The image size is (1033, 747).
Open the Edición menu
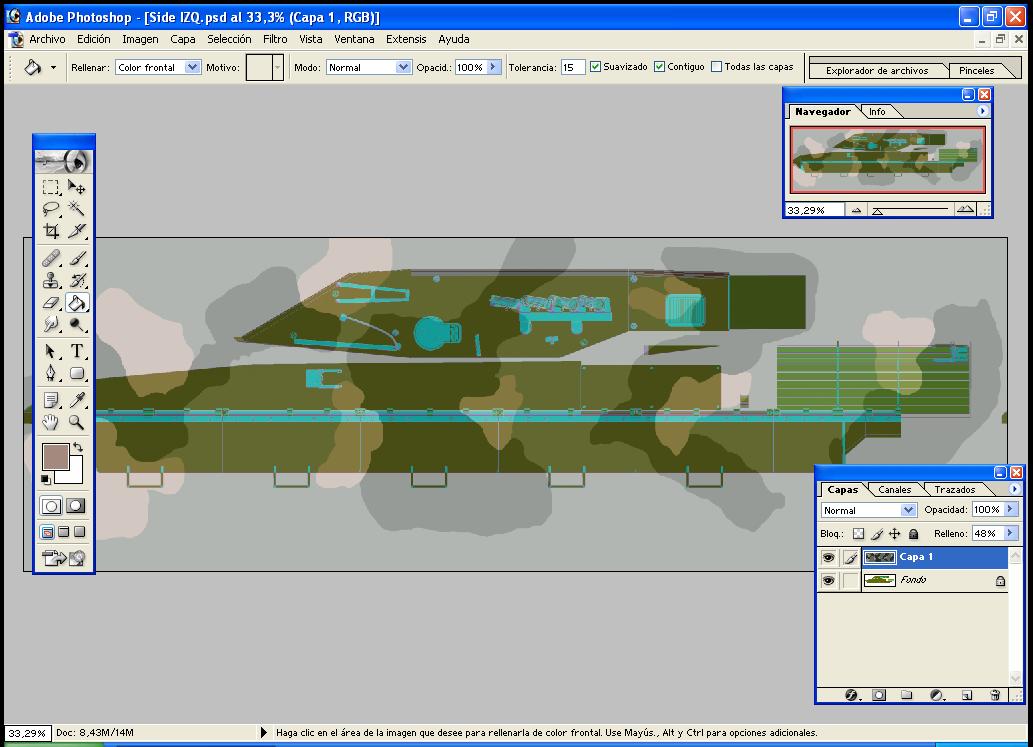(x=94, y=39)
